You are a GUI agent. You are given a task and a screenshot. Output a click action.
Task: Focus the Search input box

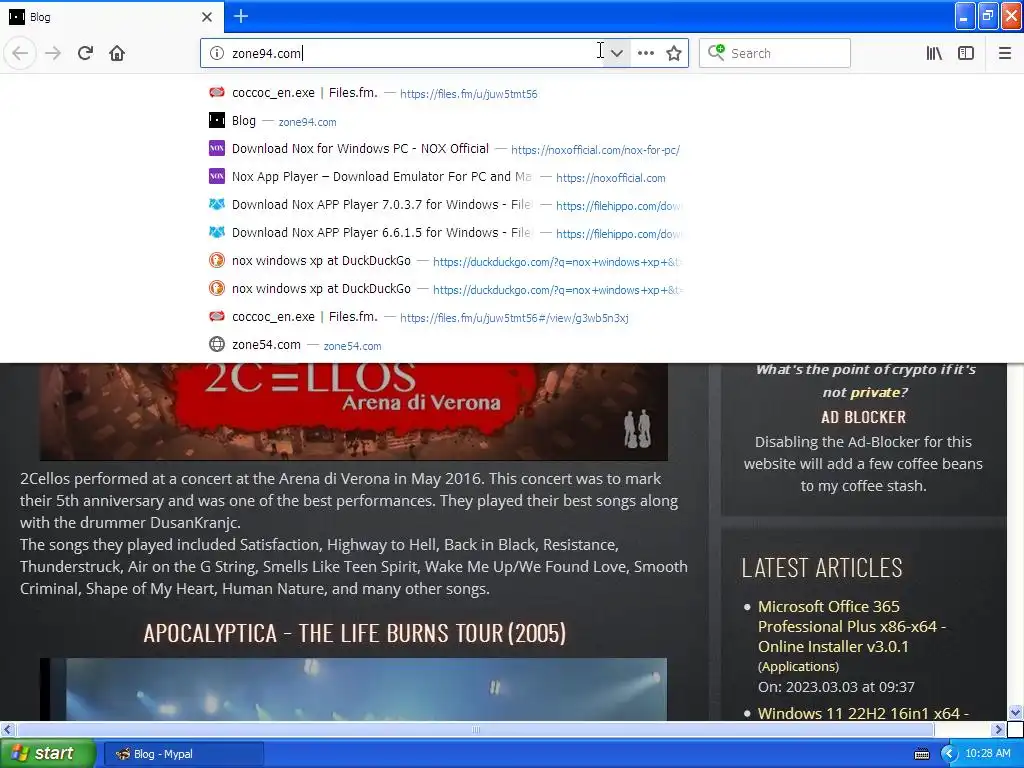point(775,53)
